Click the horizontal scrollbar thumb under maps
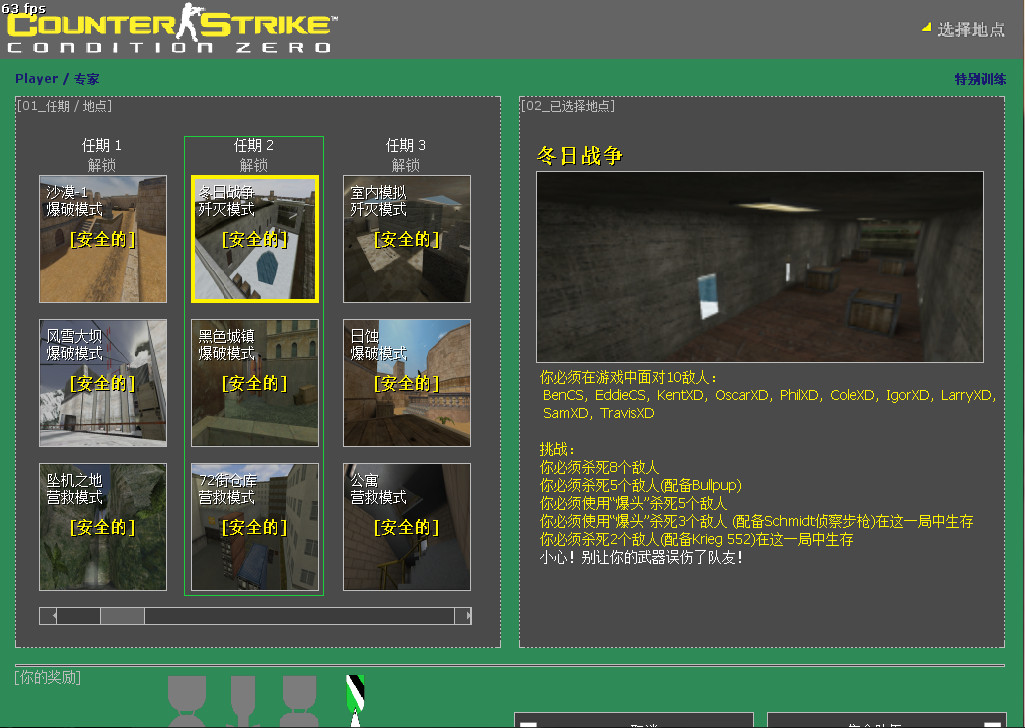Image resolution: width=1025 pixels, height=728 pixels. coord(122,616)
